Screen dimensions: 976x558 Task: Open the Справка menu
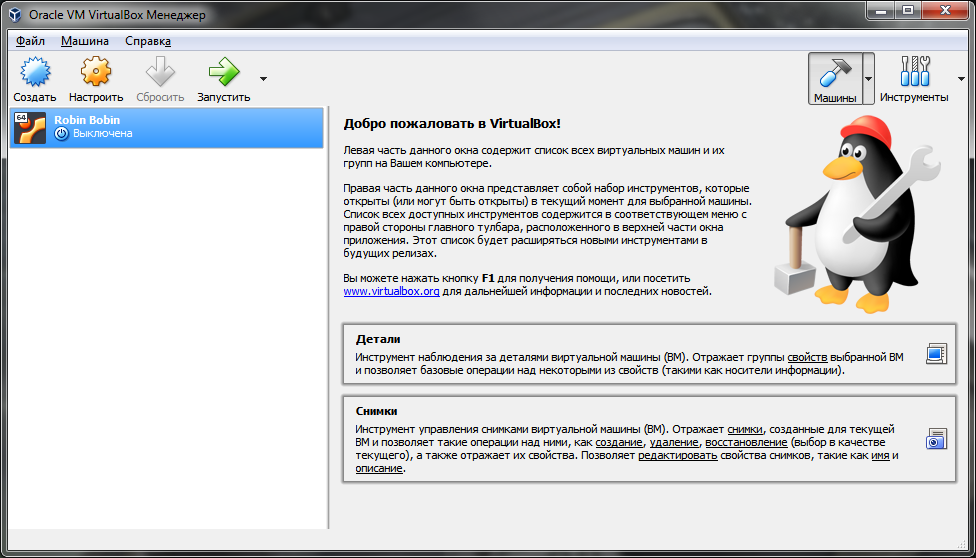tap(148, 41)
